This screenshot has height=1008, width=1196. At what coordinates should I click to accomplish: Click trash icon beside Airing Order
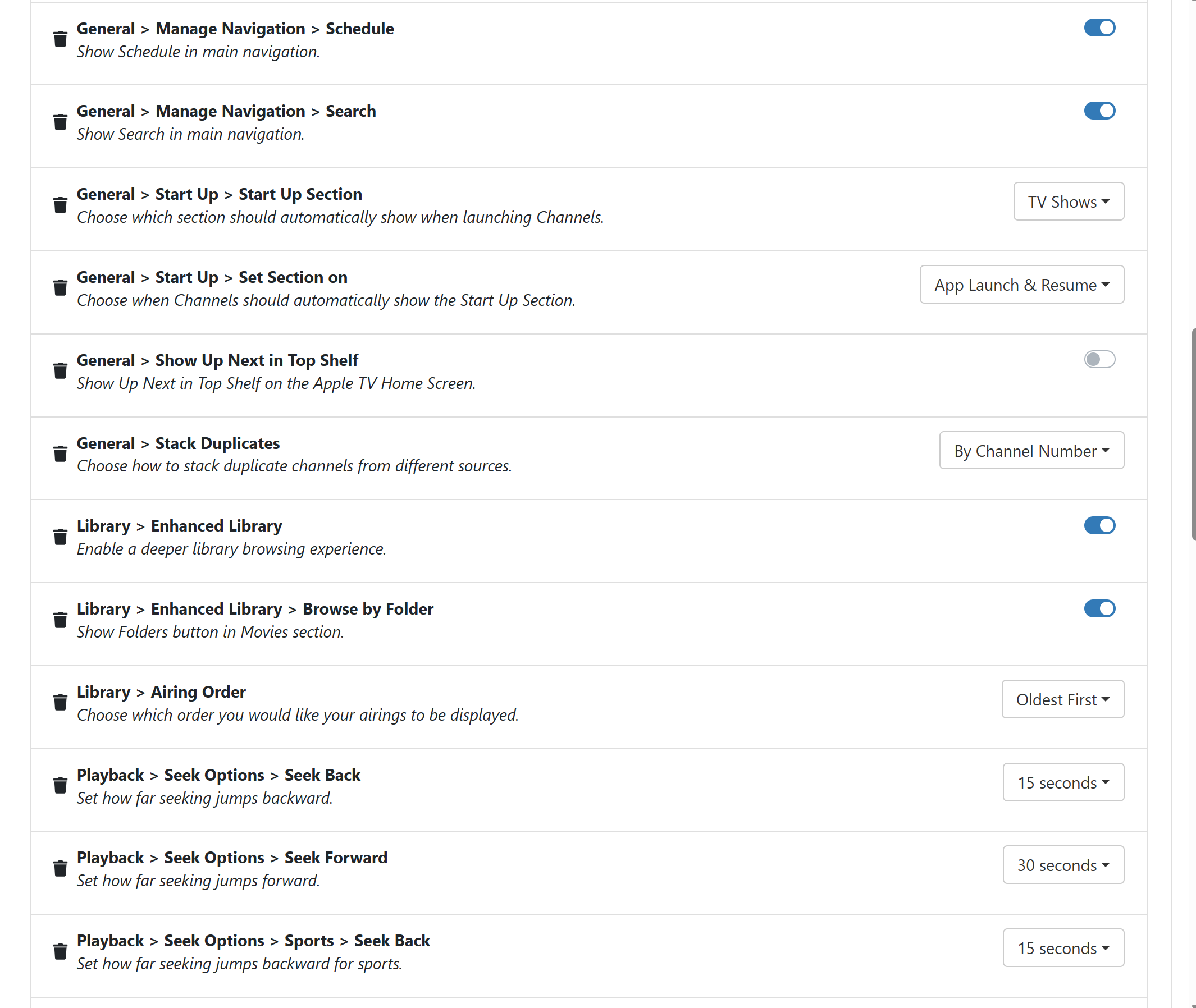point(60,702)
